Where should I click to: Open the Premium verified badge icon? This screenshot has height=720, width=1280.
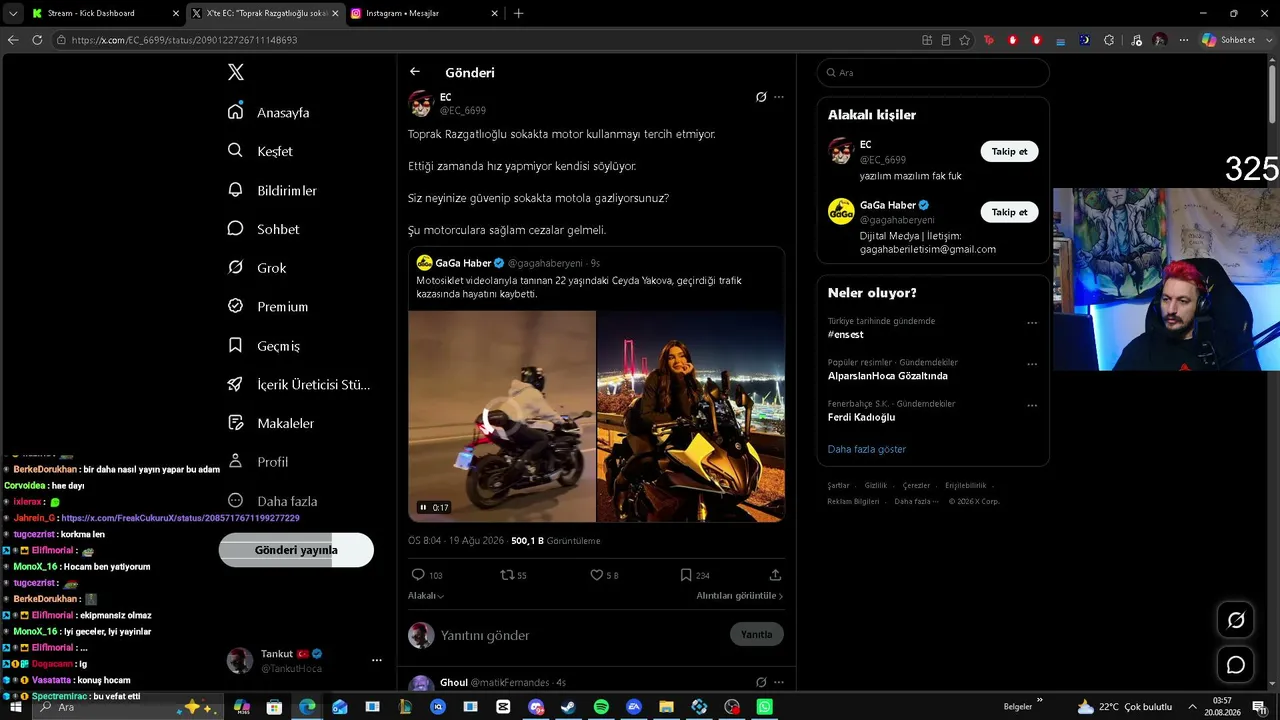[235, 306]
